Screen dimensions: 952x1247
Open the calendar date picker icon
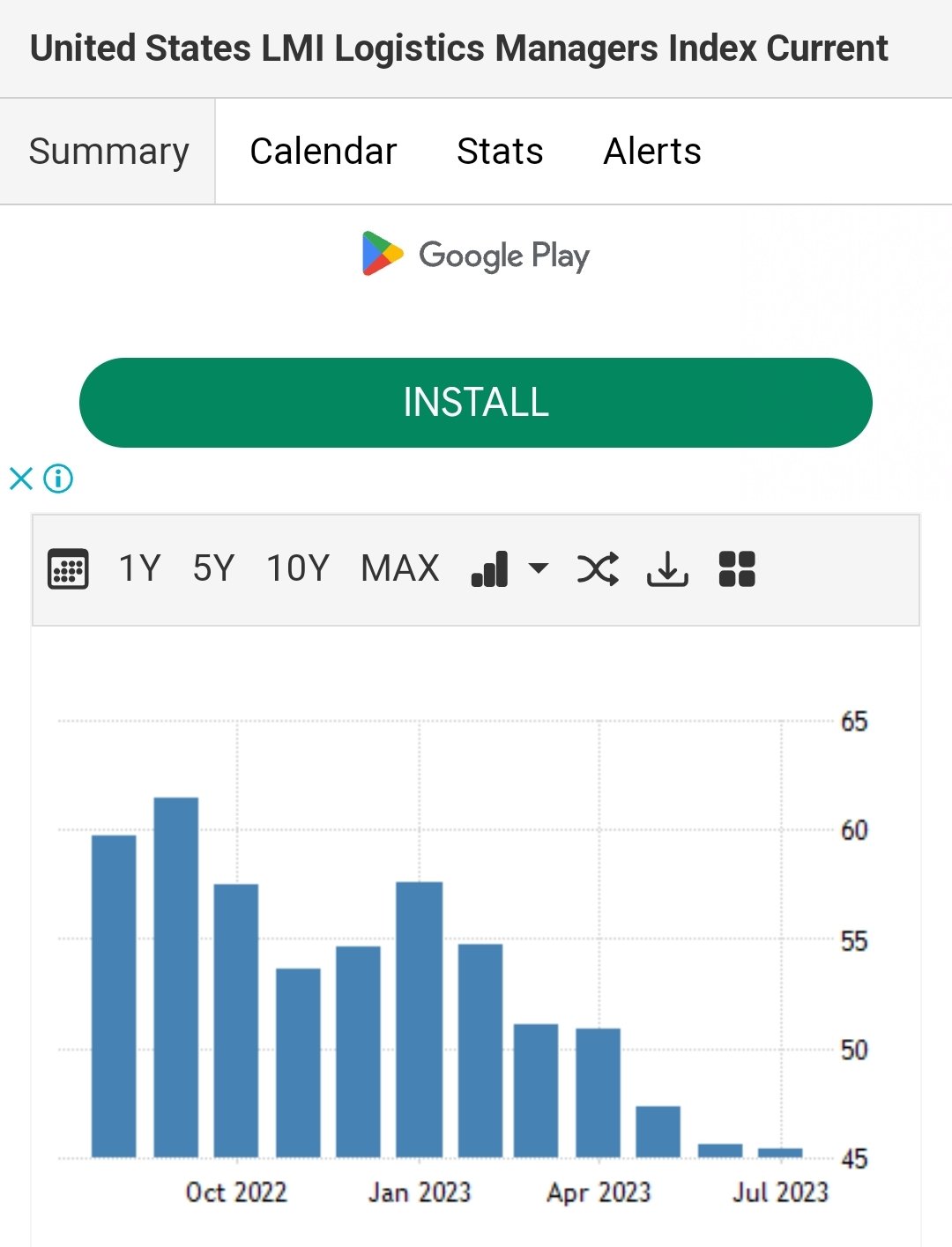pos(68,569)
